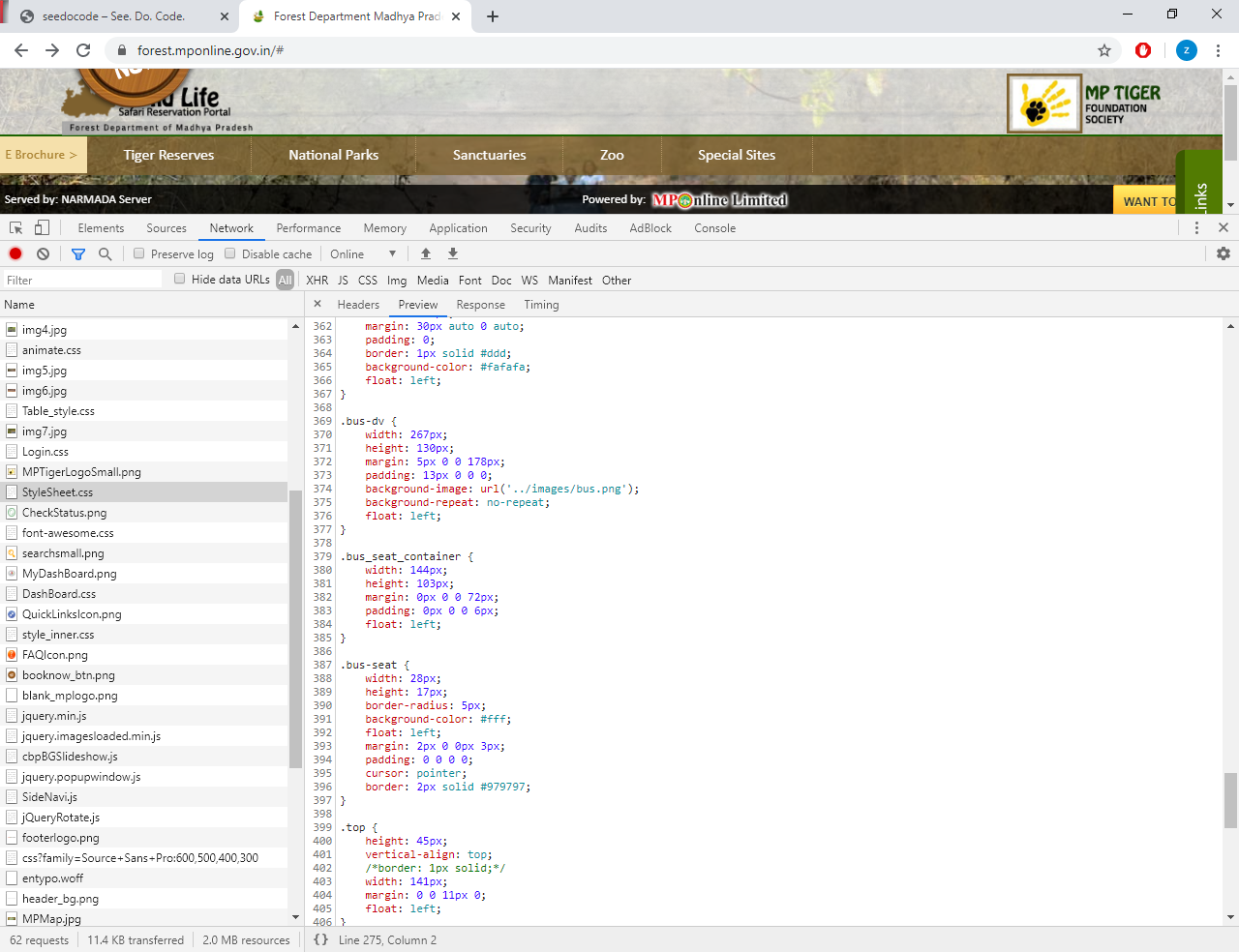Open a new browser tab
Screen dimensions: 1239x952
coord(493,16)
